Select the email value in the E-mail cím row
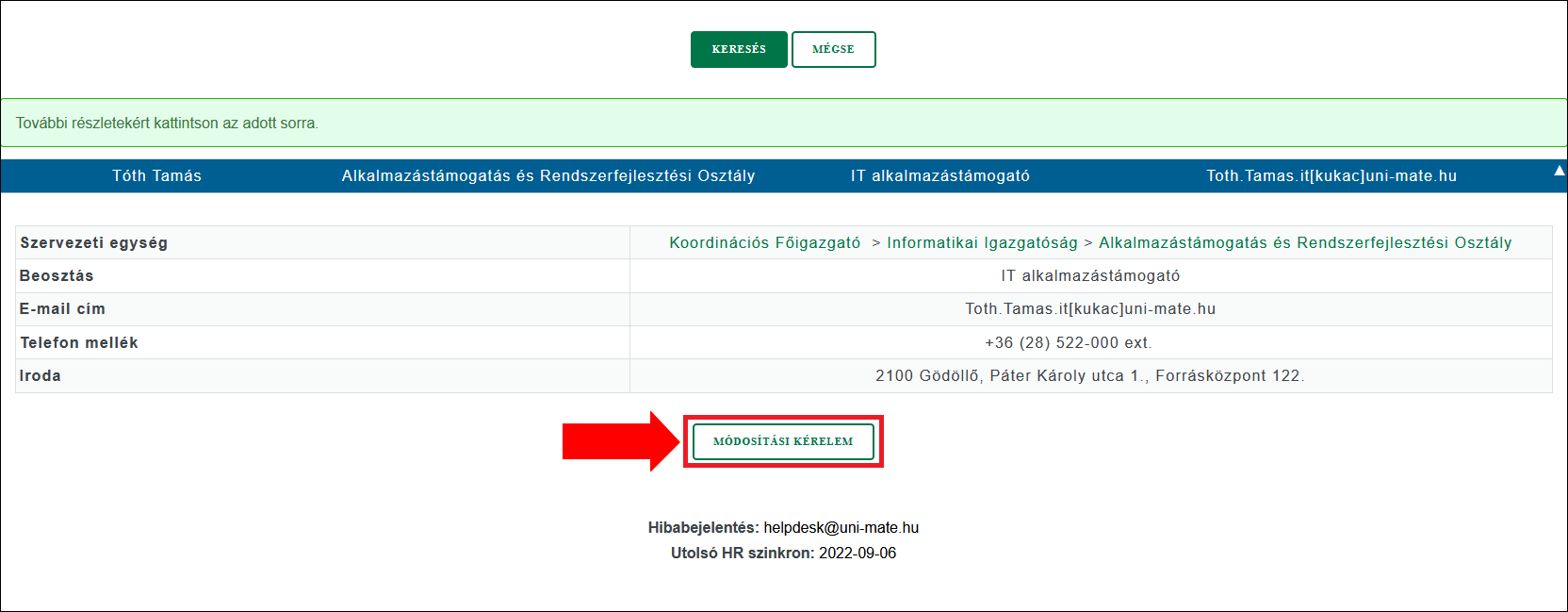 click(x=1090, y=309)
